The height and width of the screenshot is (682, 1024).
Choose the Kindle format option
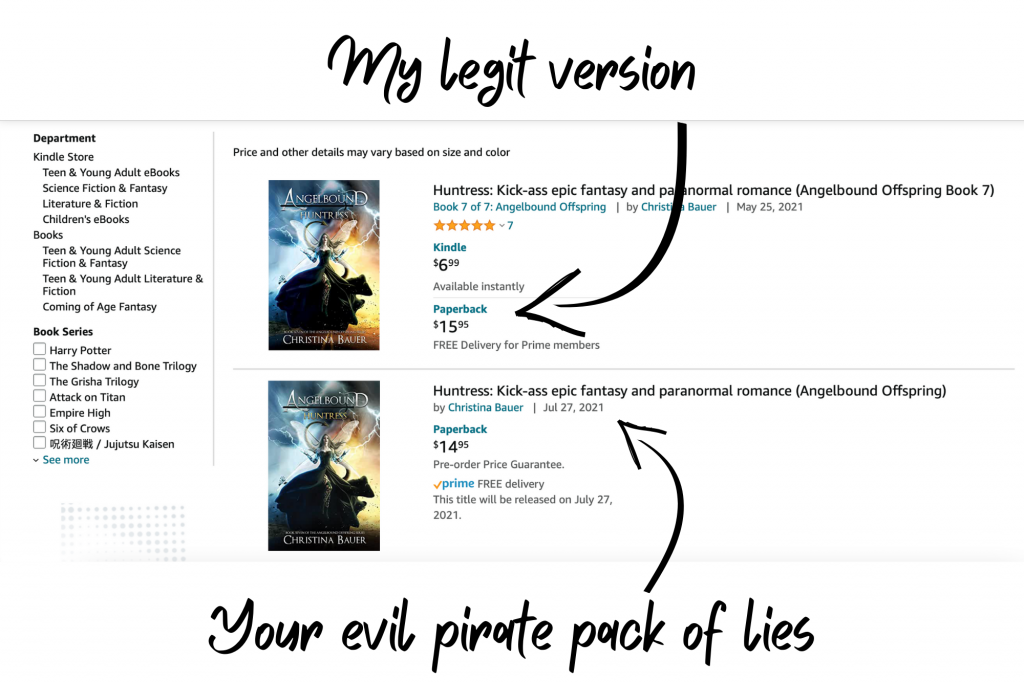point(449,248)
